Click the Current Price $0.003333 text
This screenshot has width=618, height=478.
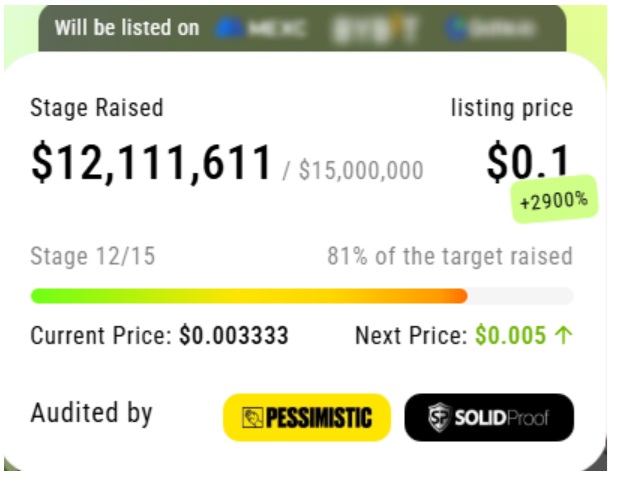coord(160,335)
